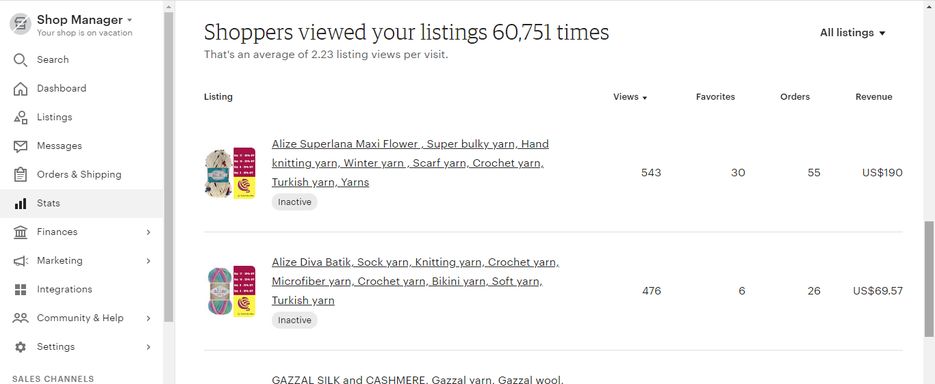Expand the Marketing submenu chevron
This screenshot has width=935, height=384.
[148, 261]
